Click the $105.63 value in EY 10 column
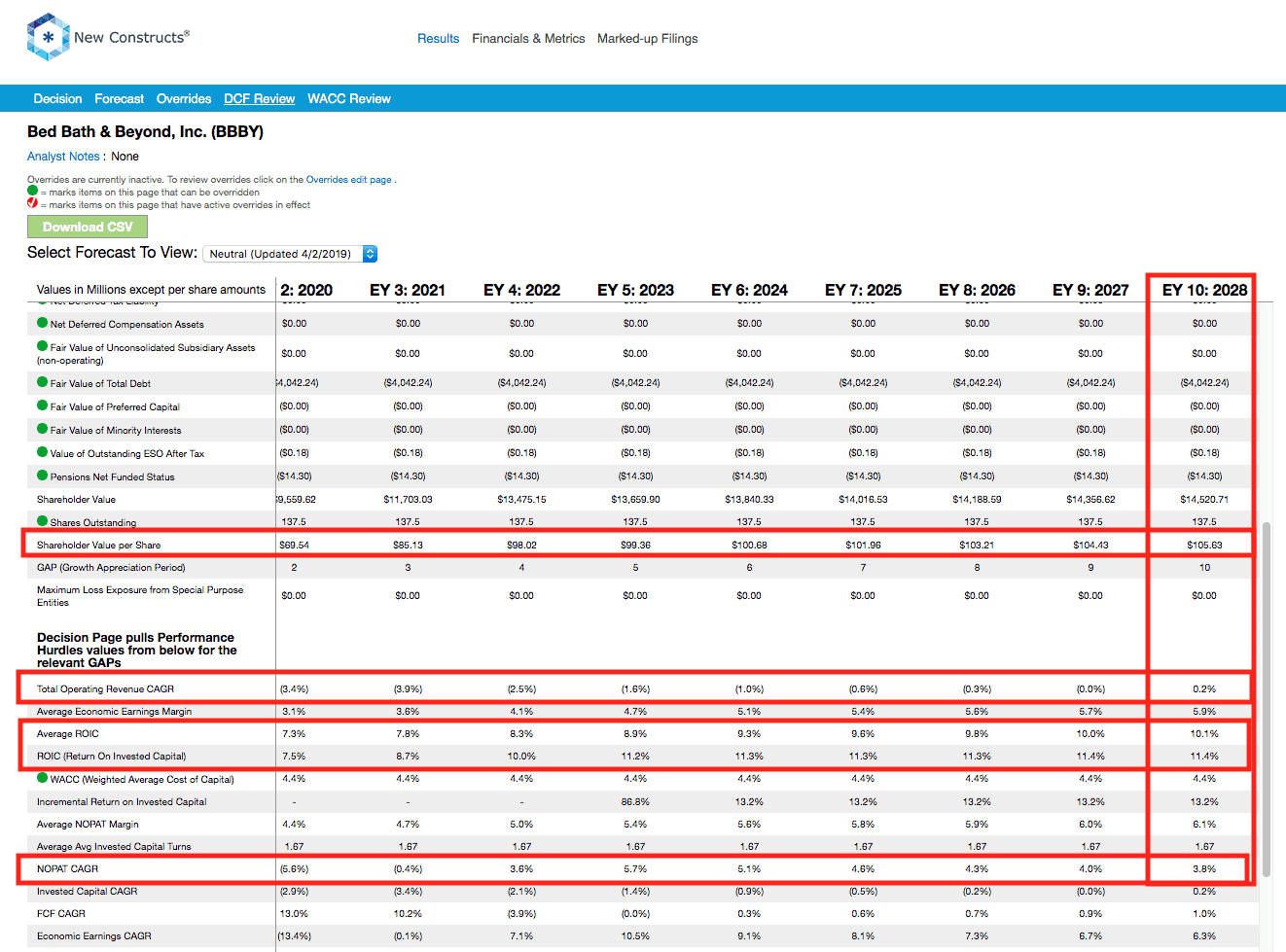The image size is (1286, 952). [1204, 546]
